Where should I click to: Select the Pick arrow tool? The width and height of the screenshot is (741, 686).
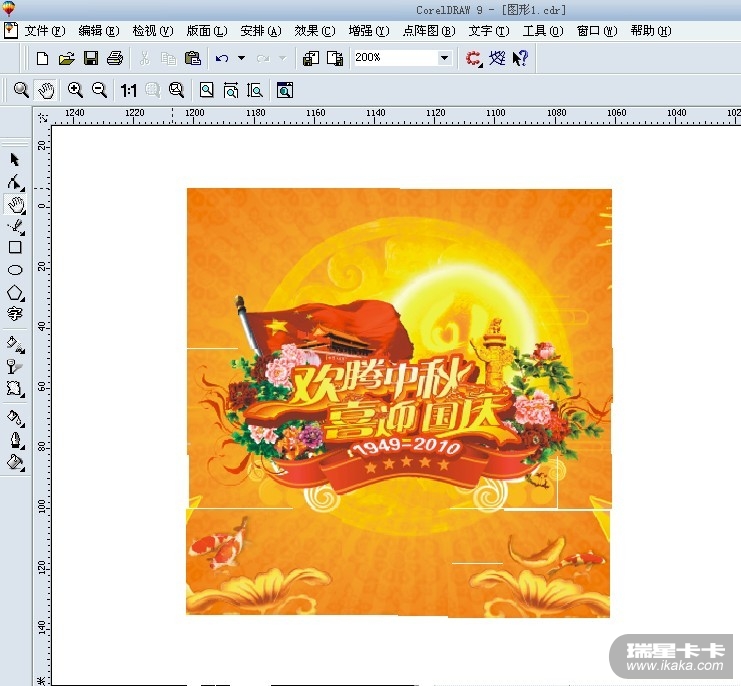(x=15, y=160)
